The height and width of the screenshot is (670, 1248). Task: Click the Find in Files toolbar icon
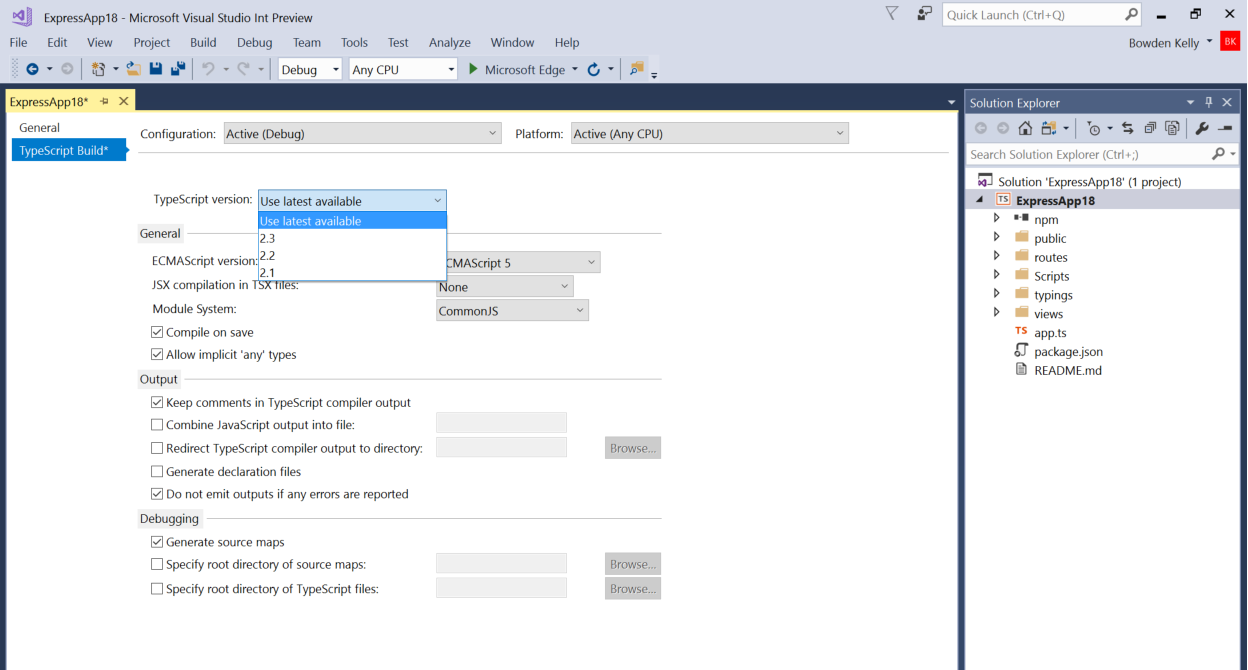[x=637, y=69]
